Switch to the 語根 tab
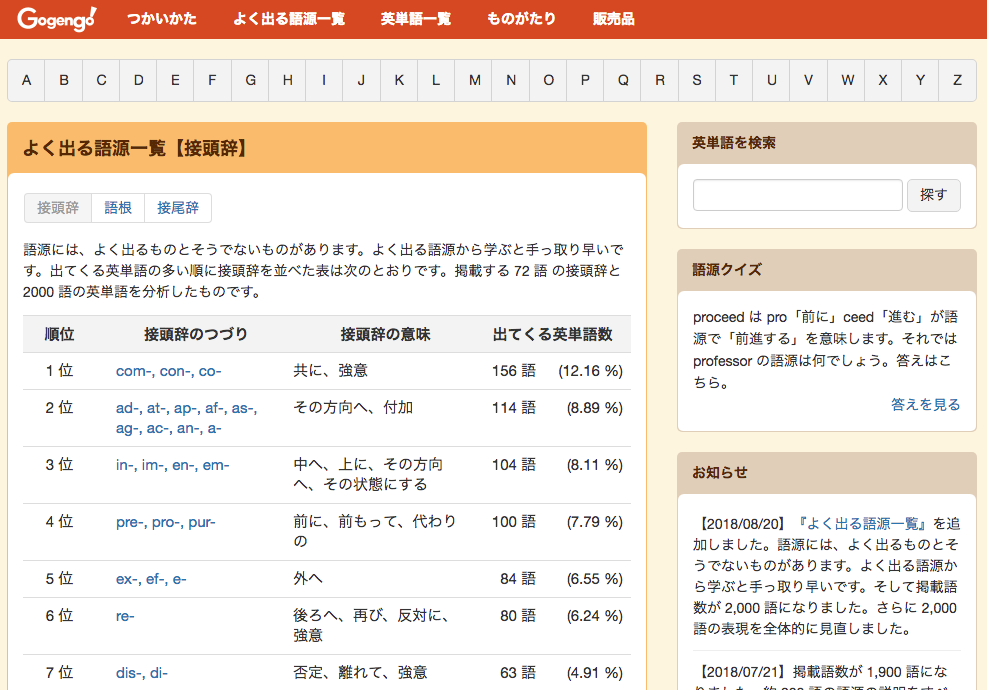987x690 pixels. coord(118,208)
